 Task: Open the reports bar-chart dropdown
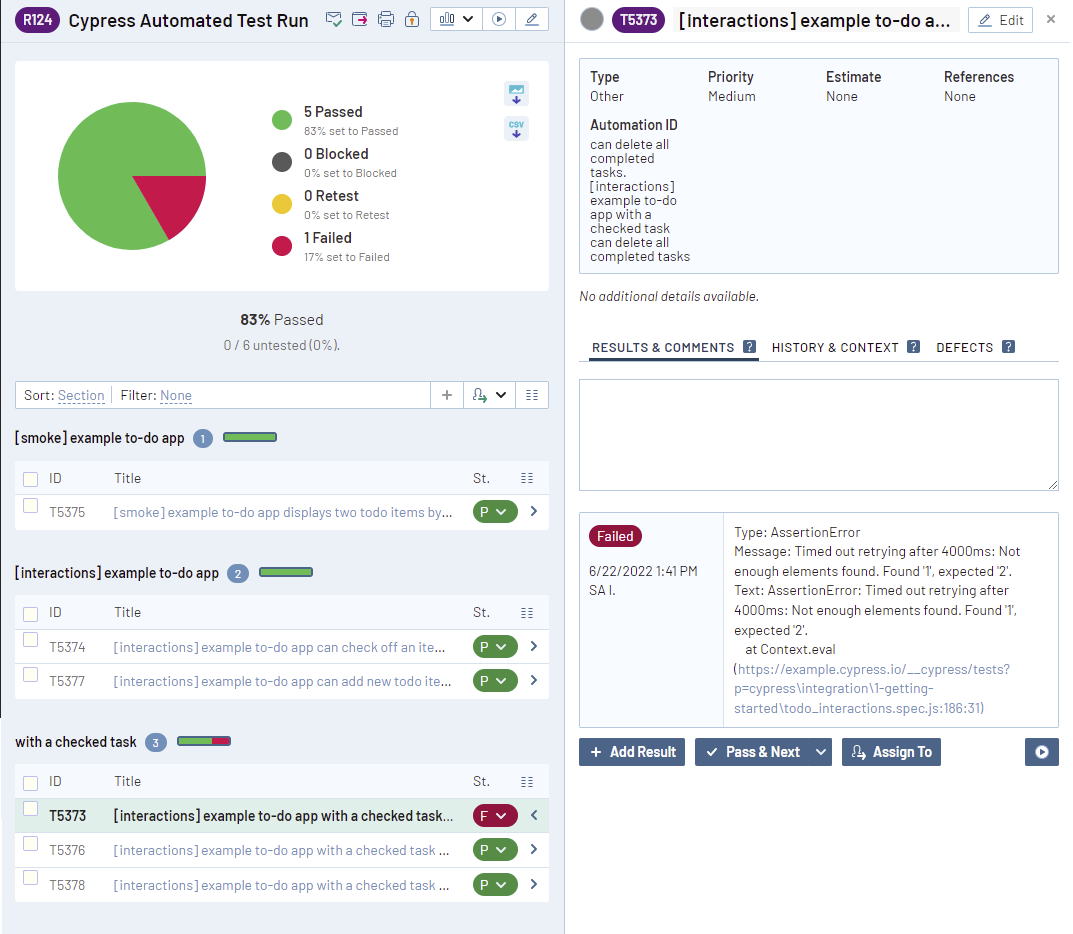(x=456, y=19)
